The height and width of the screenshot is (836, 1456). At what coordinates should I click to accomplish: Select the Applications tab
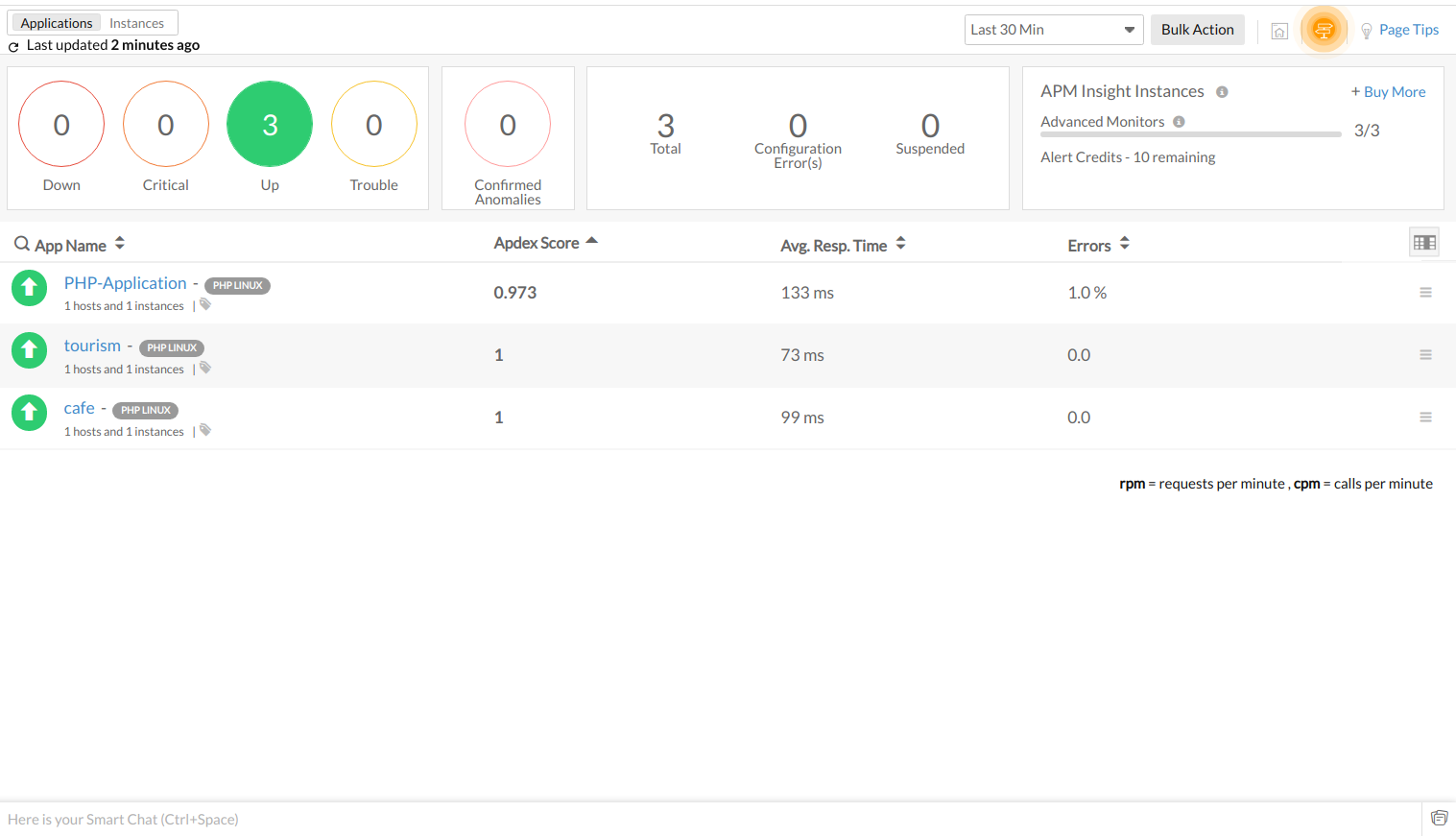pyautogui.click(x=55, y=22)
